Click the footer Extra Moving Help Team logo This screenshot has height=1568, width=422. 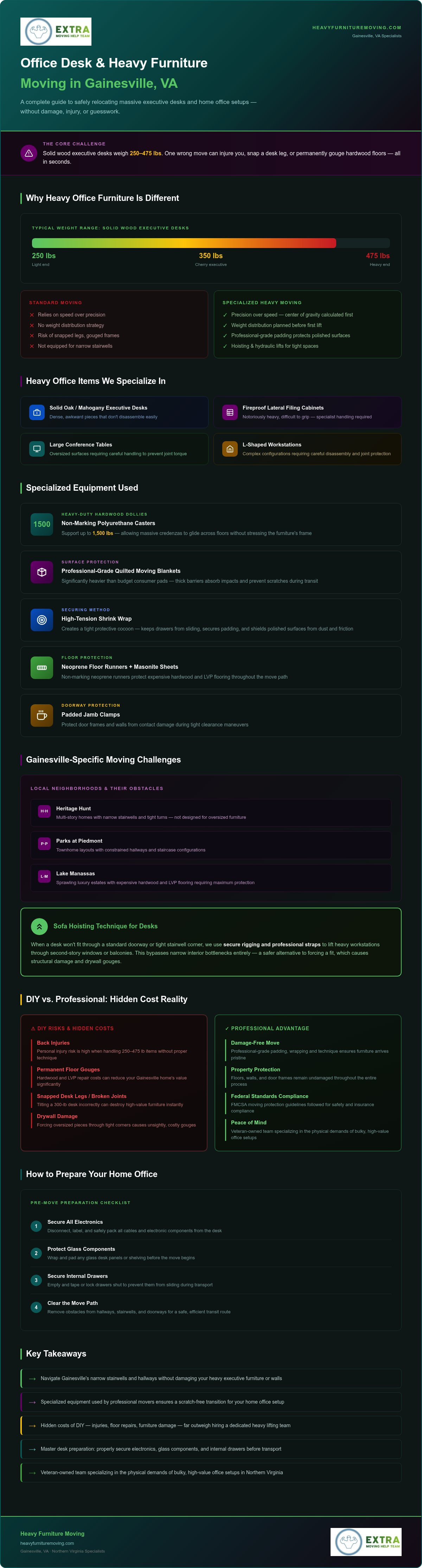pyautogui.click(x=366, y=1541)
